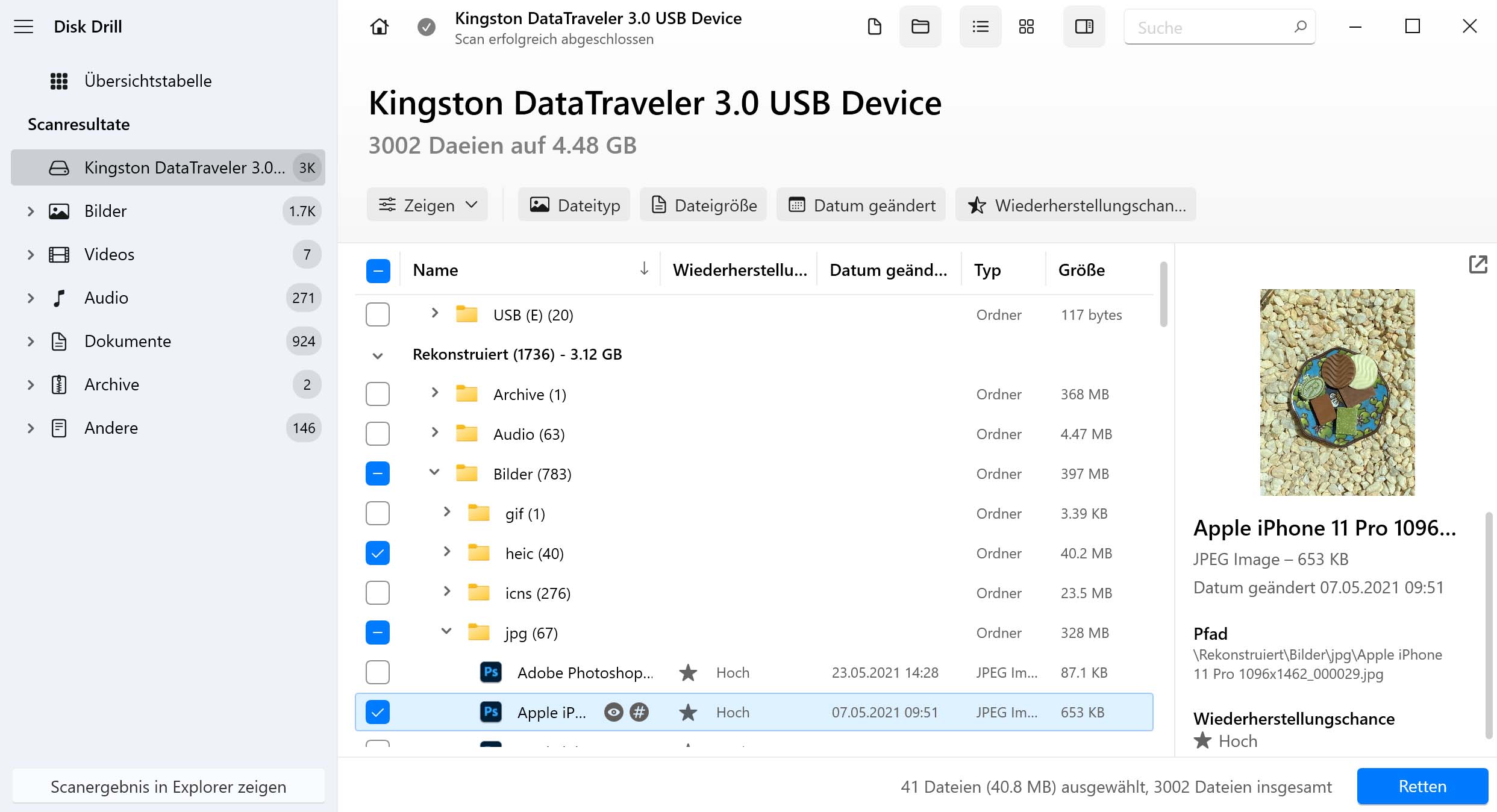
Task: Click the Suche search field
Action: (x=1219, y=27)
